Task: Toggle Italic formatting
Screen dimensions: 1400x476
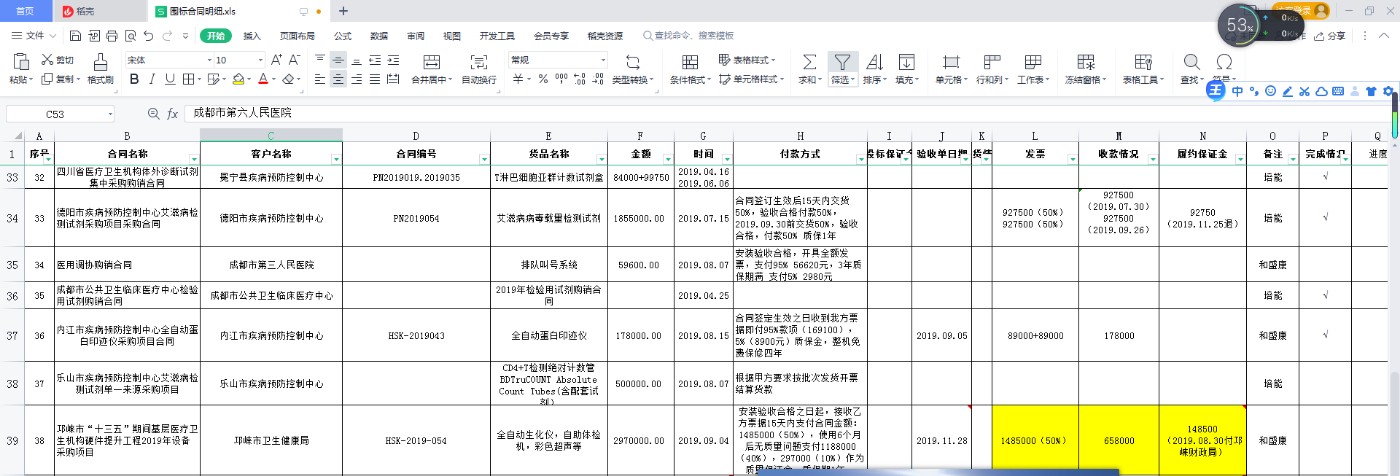Action: pyautogui.click(x=151, y=79)
